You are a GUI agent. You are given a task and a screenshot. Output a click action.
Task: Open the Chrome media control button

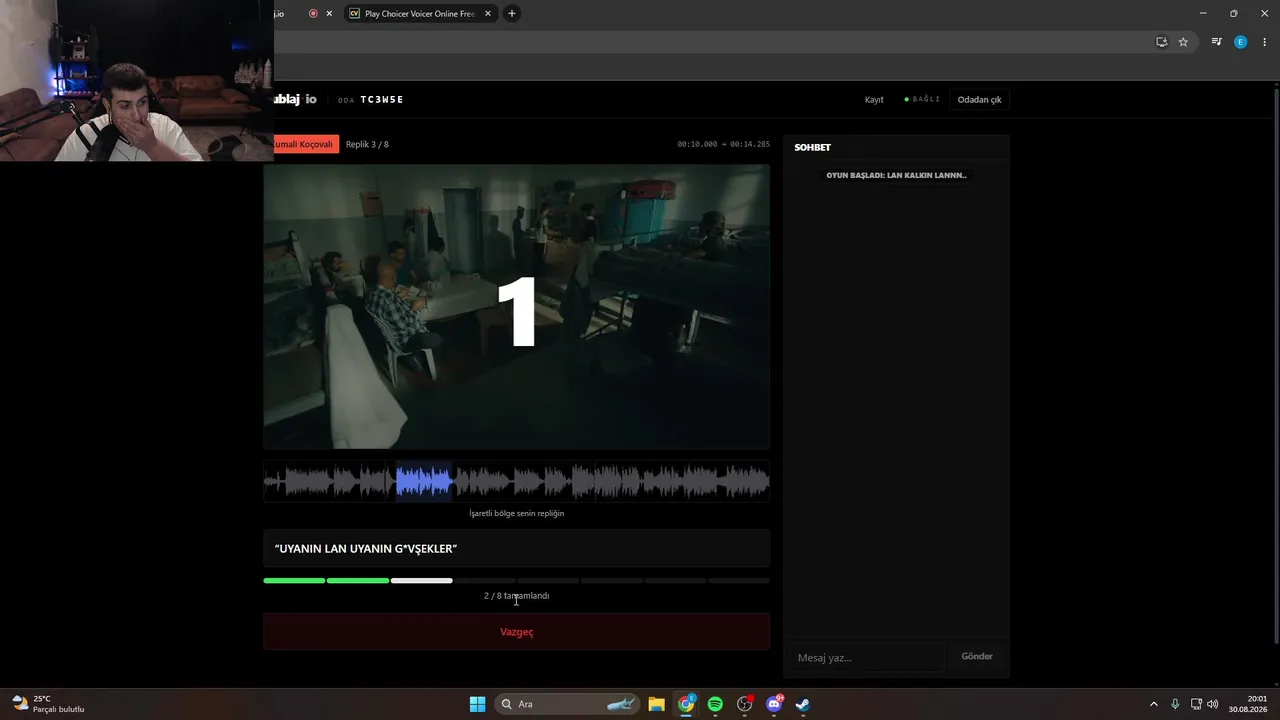point(1216,42)
